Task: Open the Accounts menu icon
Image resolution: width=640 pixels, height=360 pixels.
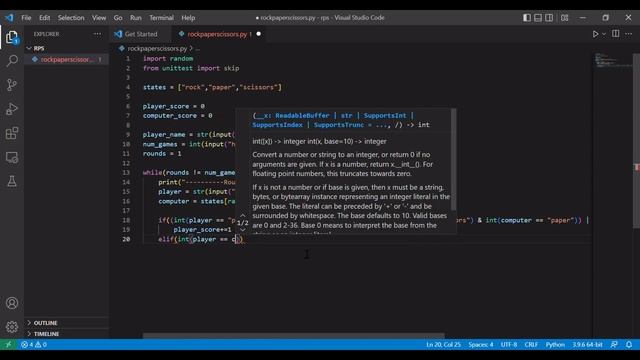Action: coord(12,303)
